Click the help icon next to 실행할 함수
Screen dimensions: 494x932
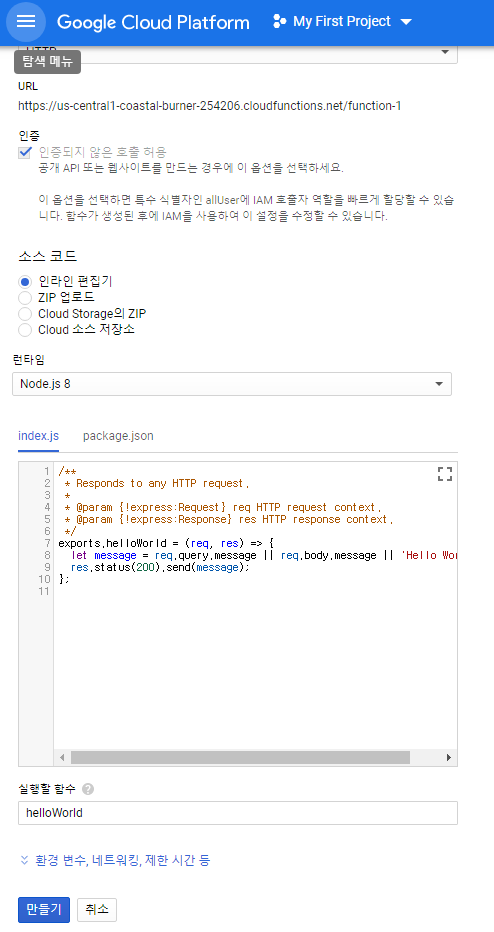pos(88,789)
